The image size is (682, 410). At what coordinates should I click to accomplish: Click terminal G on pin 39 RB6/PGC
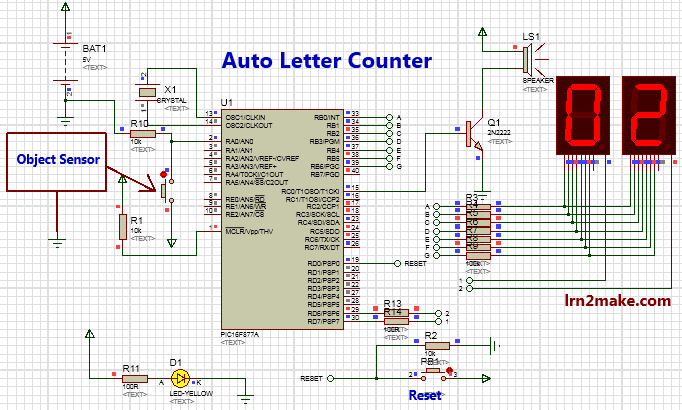389,167
